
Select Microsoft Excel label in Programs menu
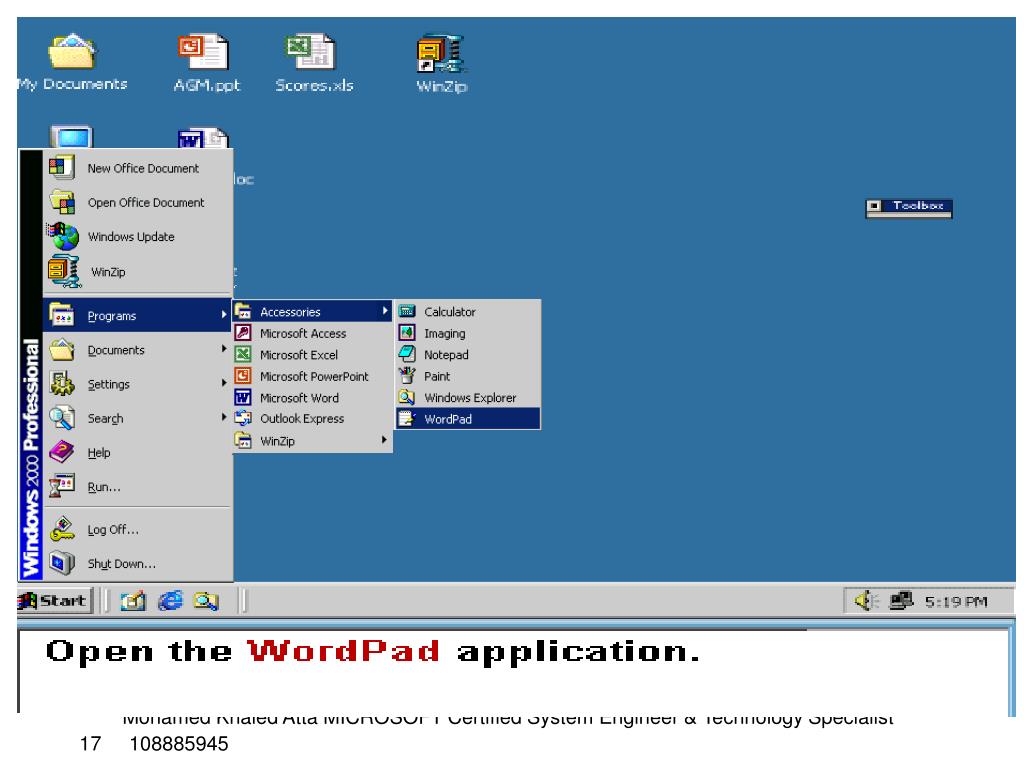pyautogui.click(x=298, y=355)
